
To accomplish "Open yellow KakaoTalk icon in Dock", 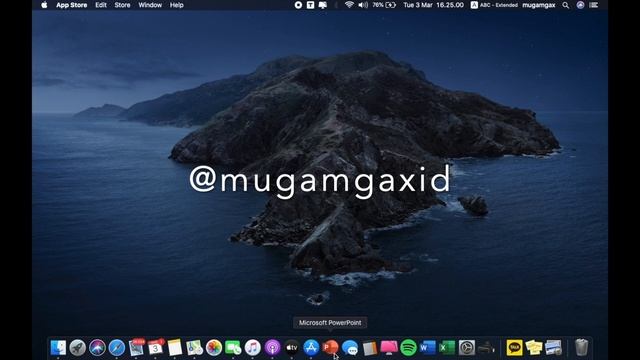I will click(x=514, y=348).
